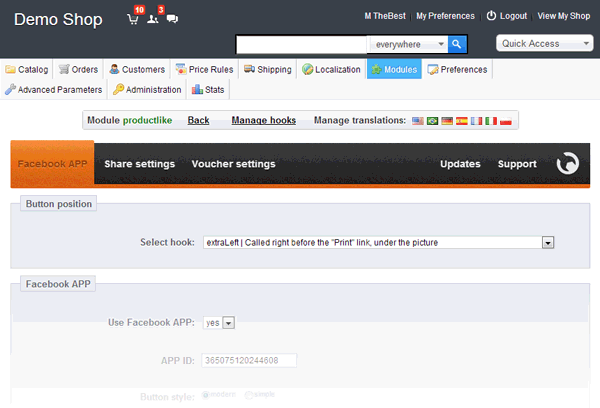Open the Voucher settings tab
600x408 pixels.
[233, 164]
